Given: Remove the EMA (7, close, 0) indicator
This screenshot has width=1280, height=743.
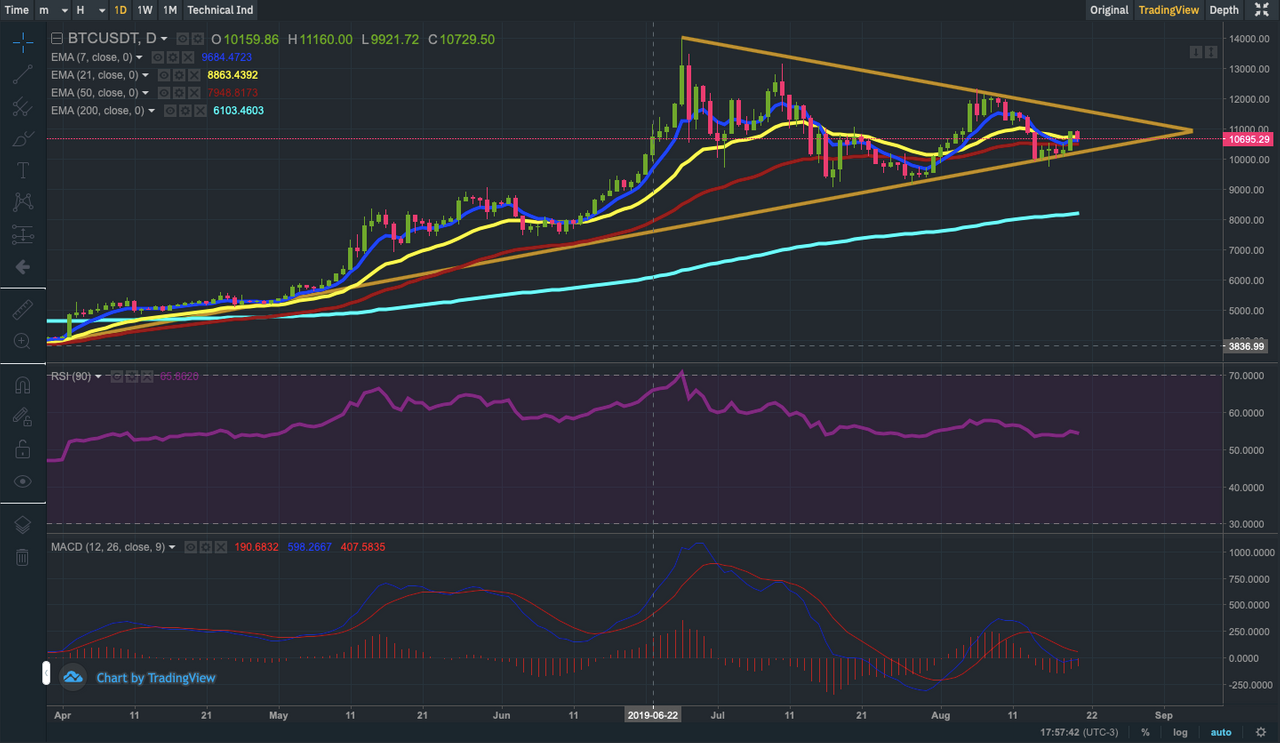Looking at the screenshot, I should coord(188,57).
